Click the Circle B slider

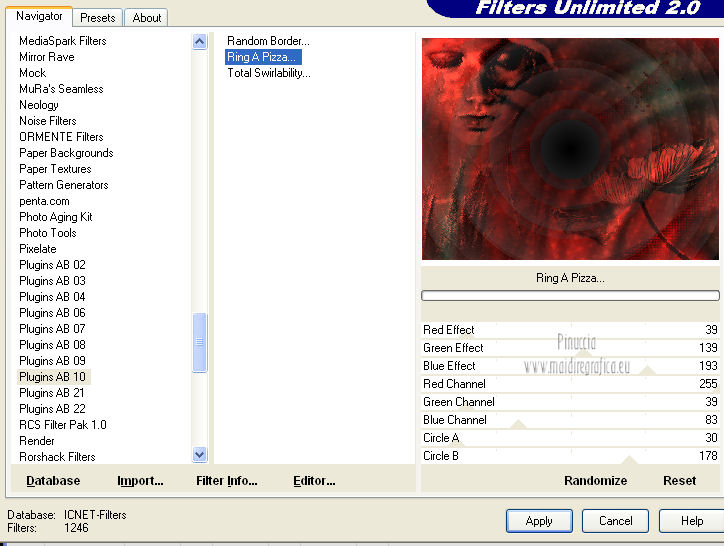coord(570,456)
